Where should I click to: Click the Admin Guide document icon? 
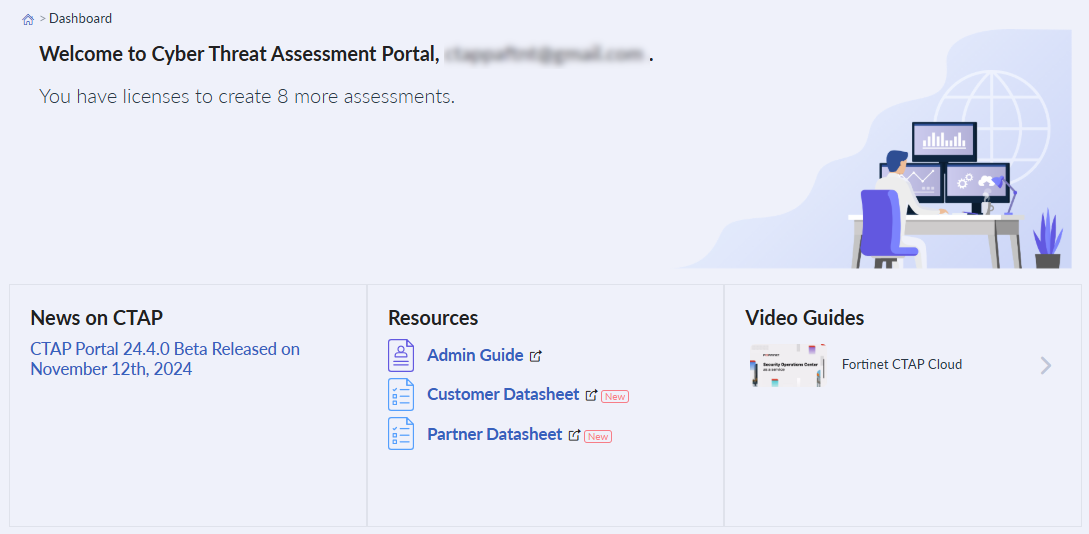click(401, 356)
